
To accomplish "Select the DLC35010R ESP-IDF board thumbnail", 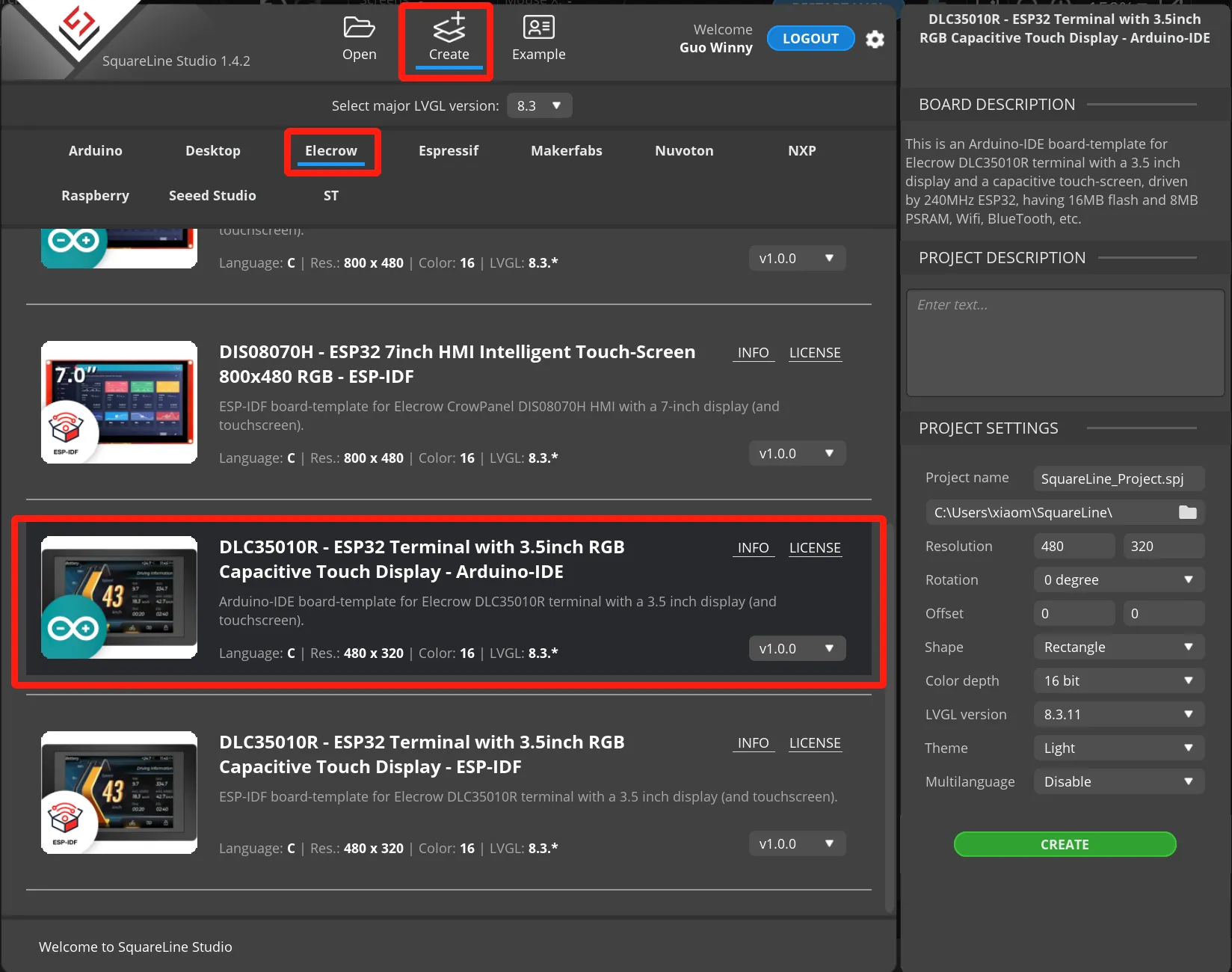I will point(120,793).
